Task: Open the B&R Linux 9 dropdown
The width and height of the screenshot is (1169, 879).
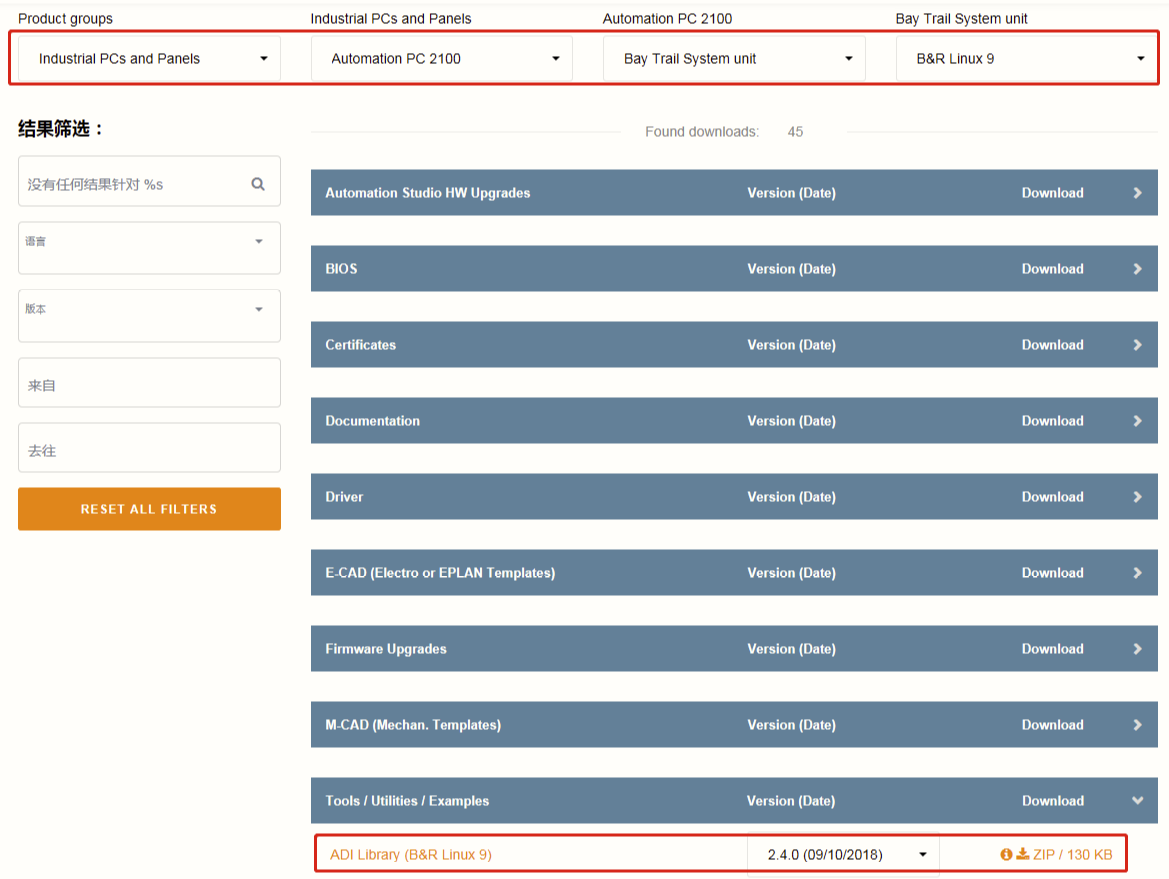Action: (1027, 58)
